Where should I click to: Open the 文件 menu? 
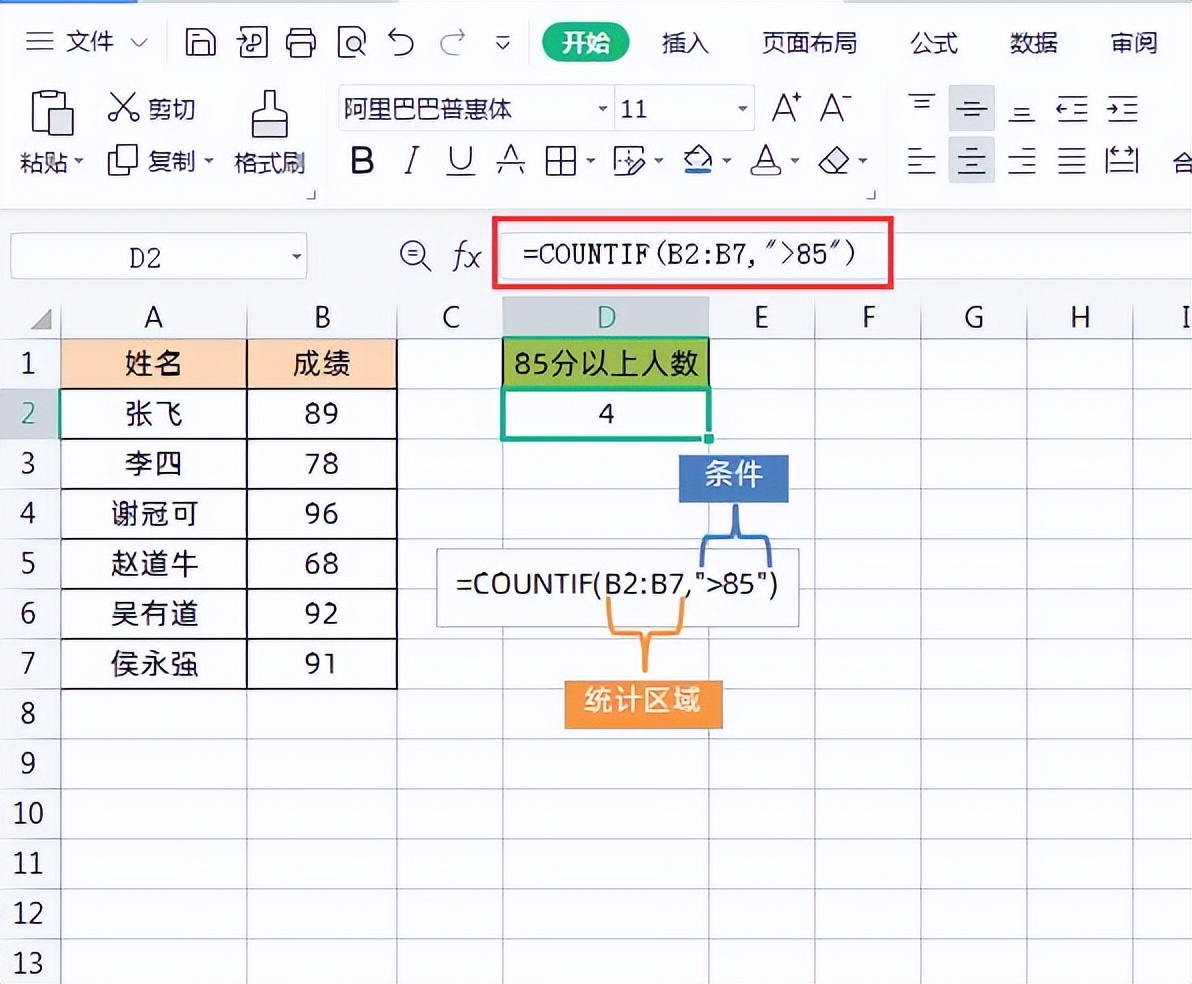point(90,42)
